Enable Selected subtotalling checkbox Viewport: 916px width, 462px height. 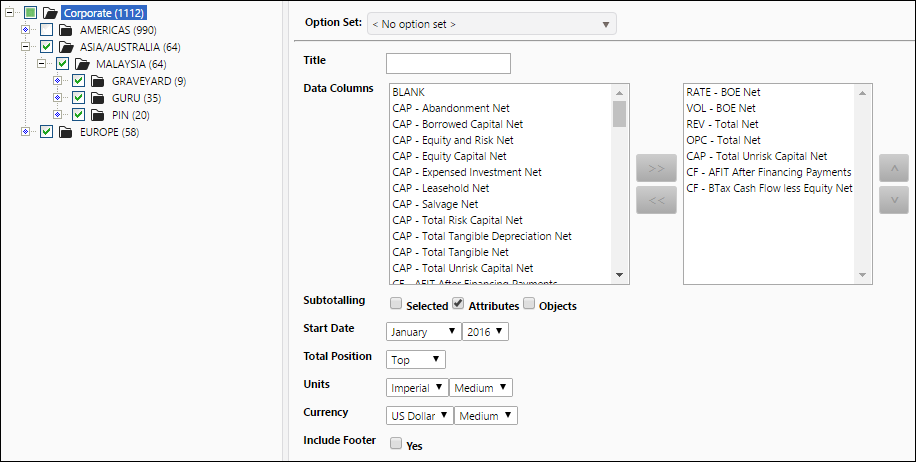click(396, 303)
